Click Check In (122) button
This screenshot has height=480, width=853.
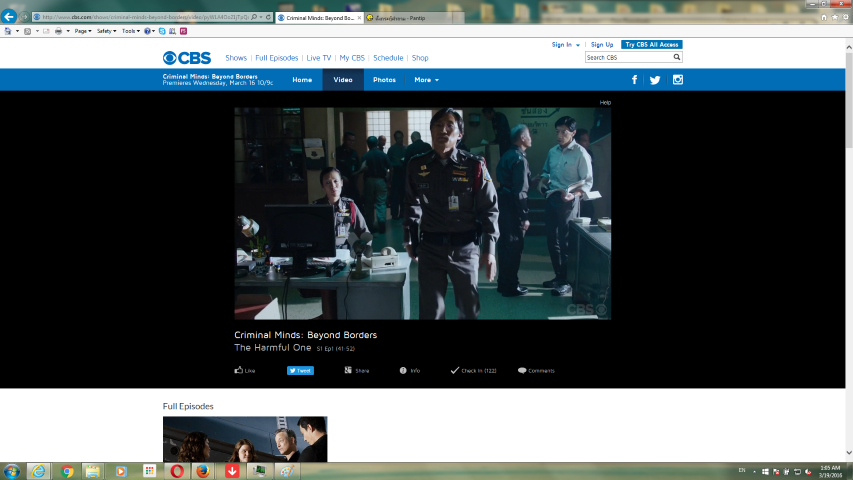point(473,371)
